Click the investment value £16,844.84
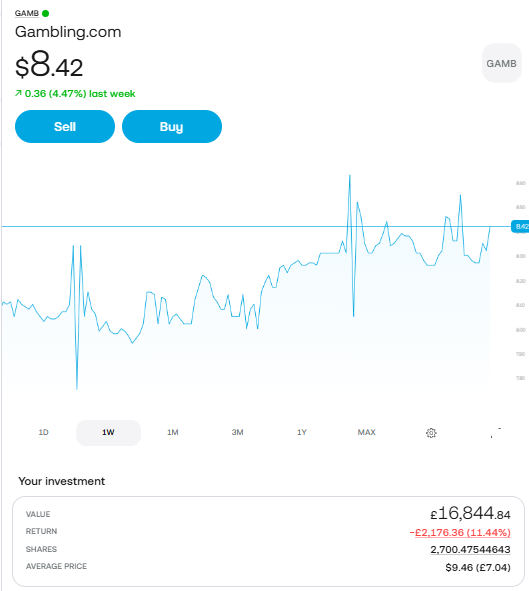This screenshot has width=529, height=591. [x=470, y=514]
